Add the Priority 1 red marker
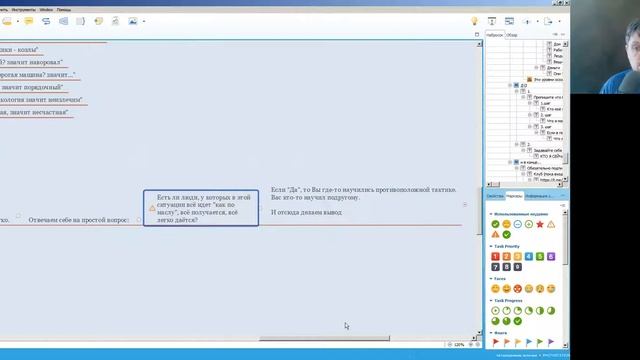This screenshot has width=640, height=360. pyautogui.click(x=495, y=256)
